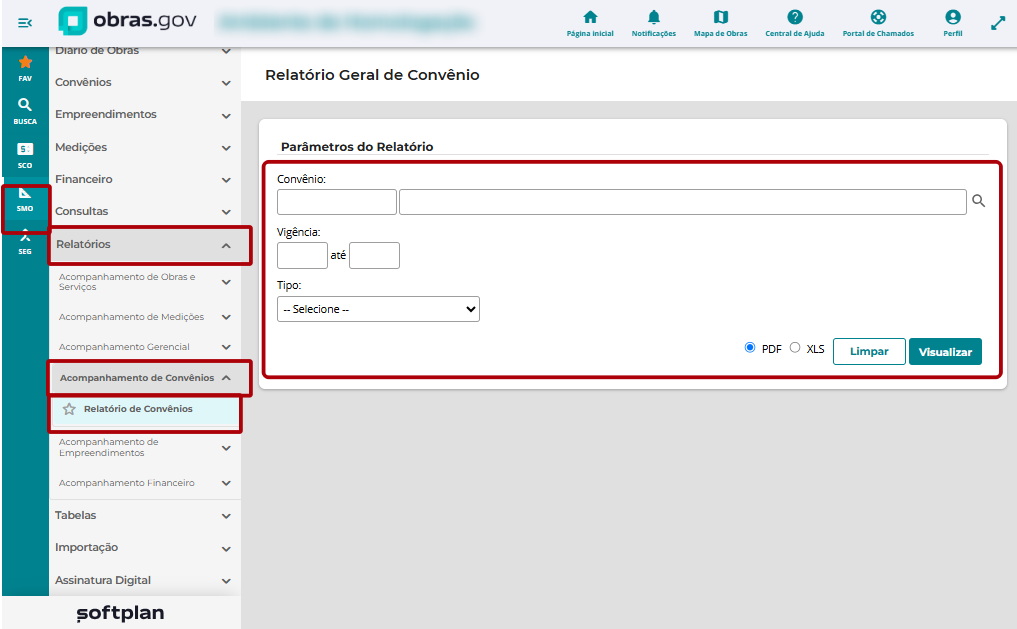Collapse the sidebar menu hamburger icon
Screen dimensions: 1017x629
pos(25,23)
